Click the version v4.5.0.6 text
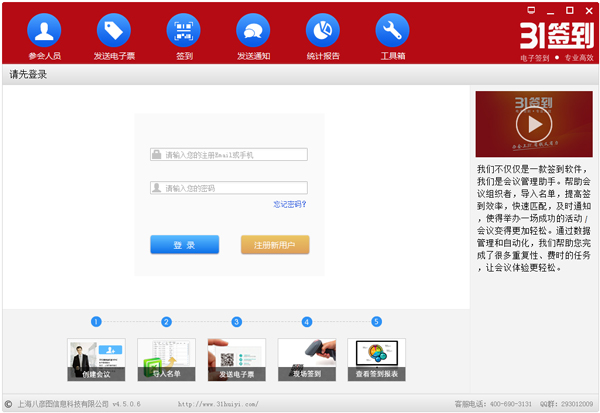 (x=126, y=404)
